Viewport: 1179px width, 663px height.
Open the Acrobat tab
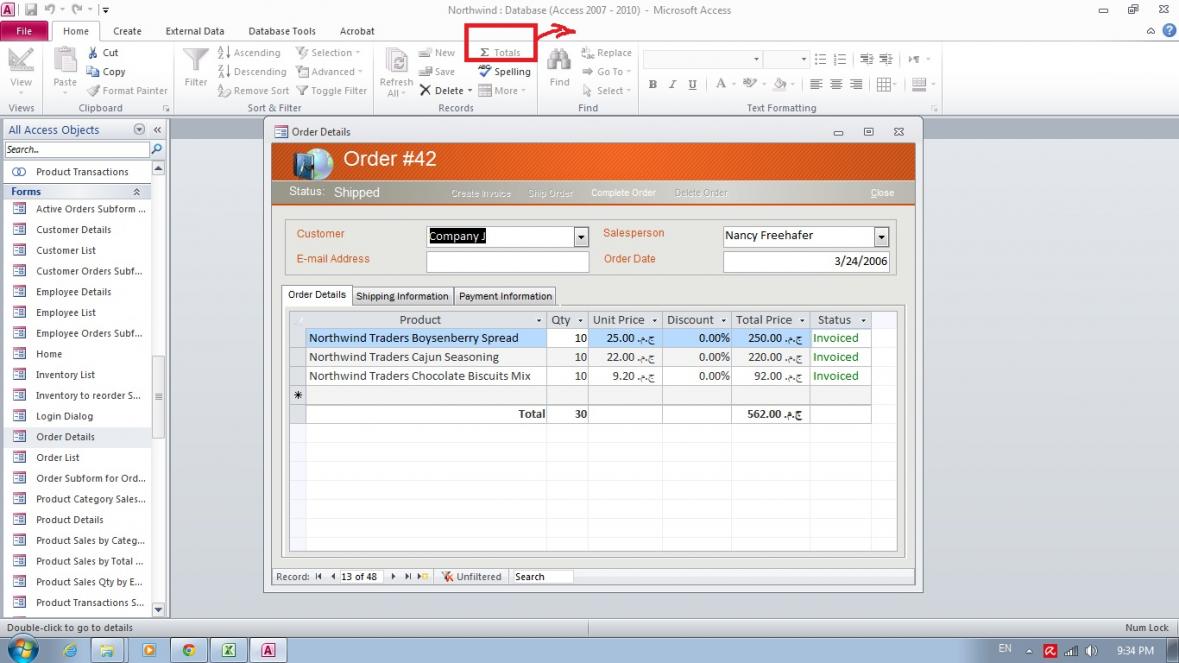(357, 31)
